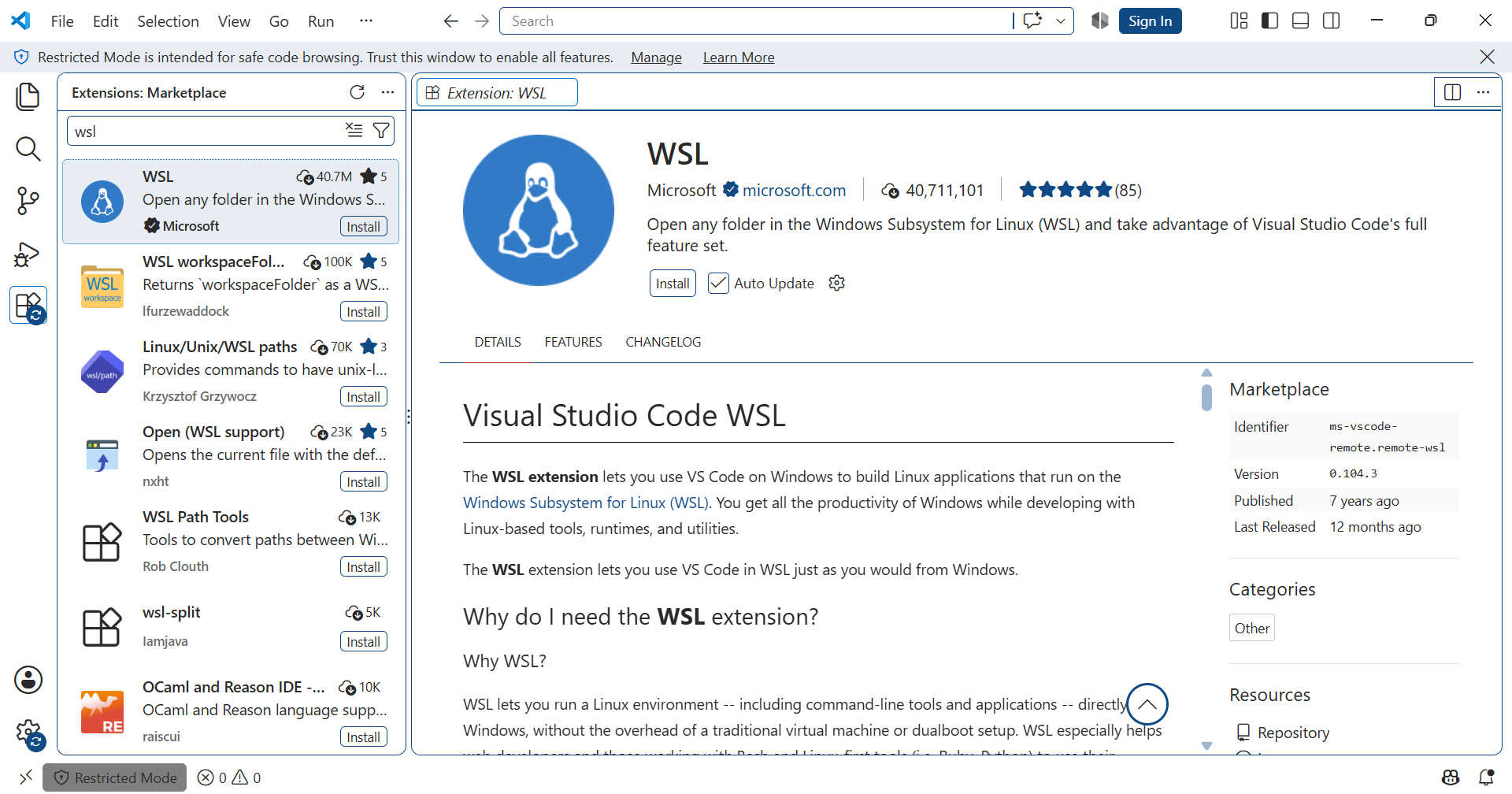This screenshot has height=794, width=1512.
Task: Install Linux/Unix/WSL paths extension
Action: coord(364,397)
